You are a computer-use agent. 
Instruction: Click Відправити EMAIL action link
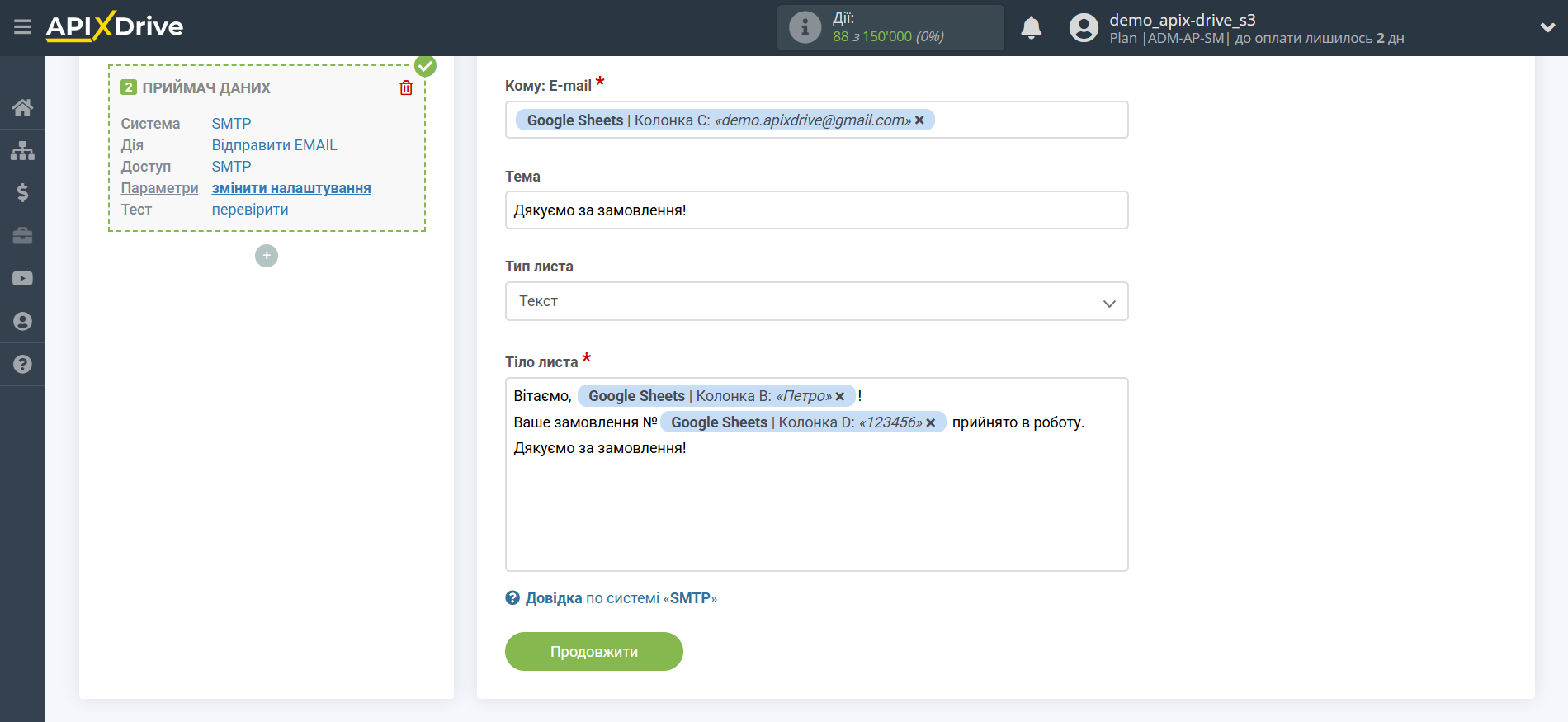pos(274,145)
